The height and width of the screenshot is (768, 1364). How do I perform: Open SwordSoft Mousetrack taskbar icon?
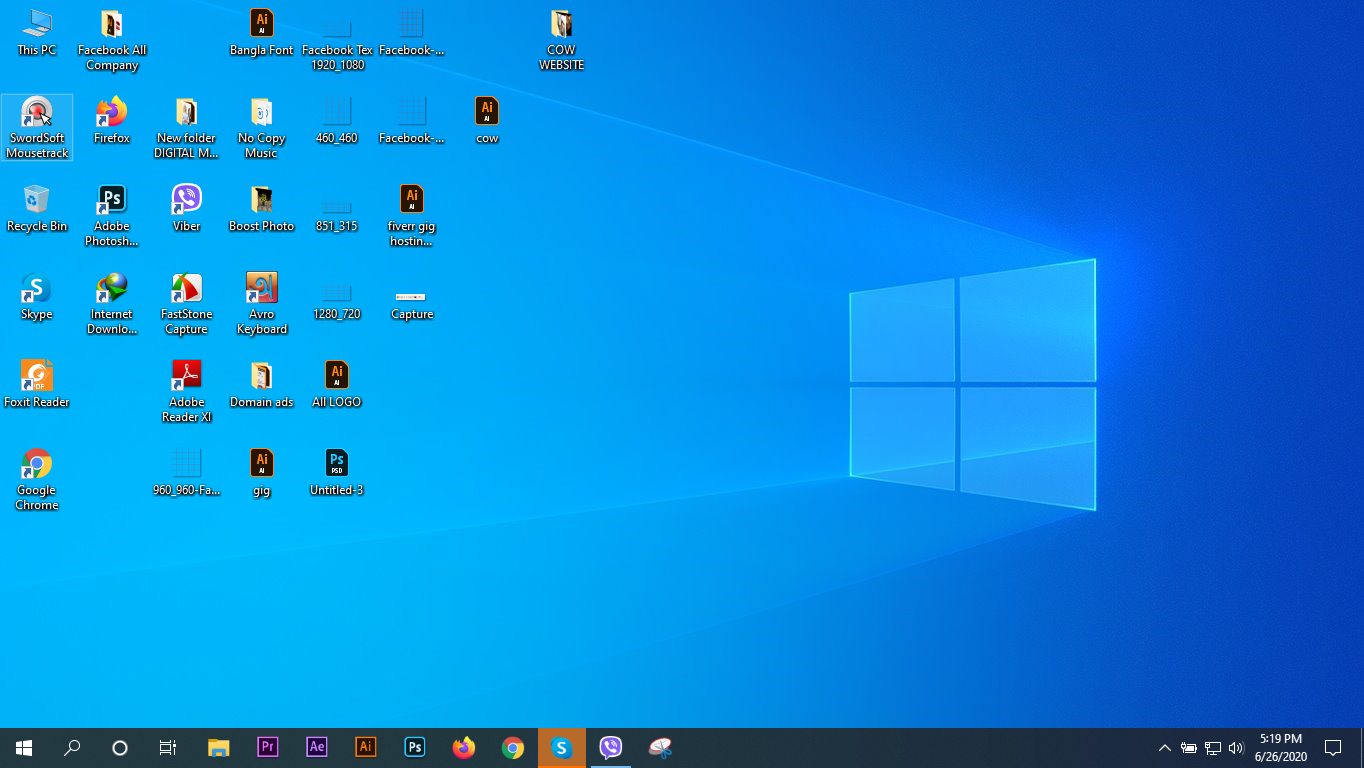(x=660, y=748)
